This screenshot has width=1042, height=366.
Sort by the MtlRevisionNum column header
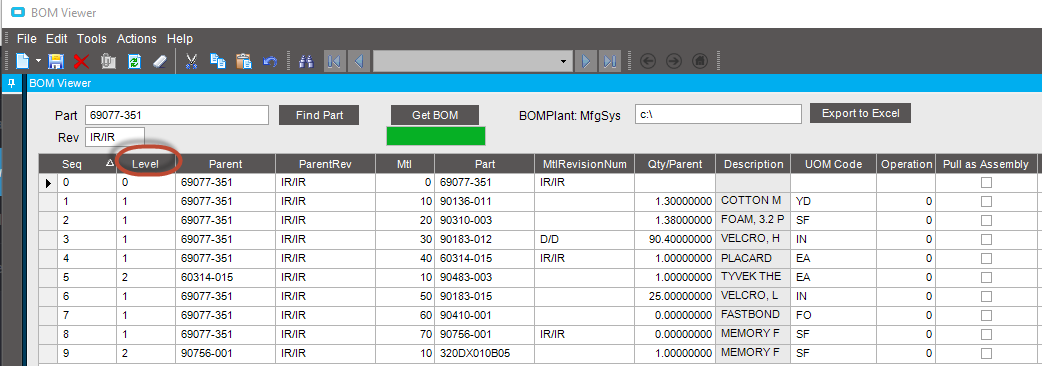(583, 164)
